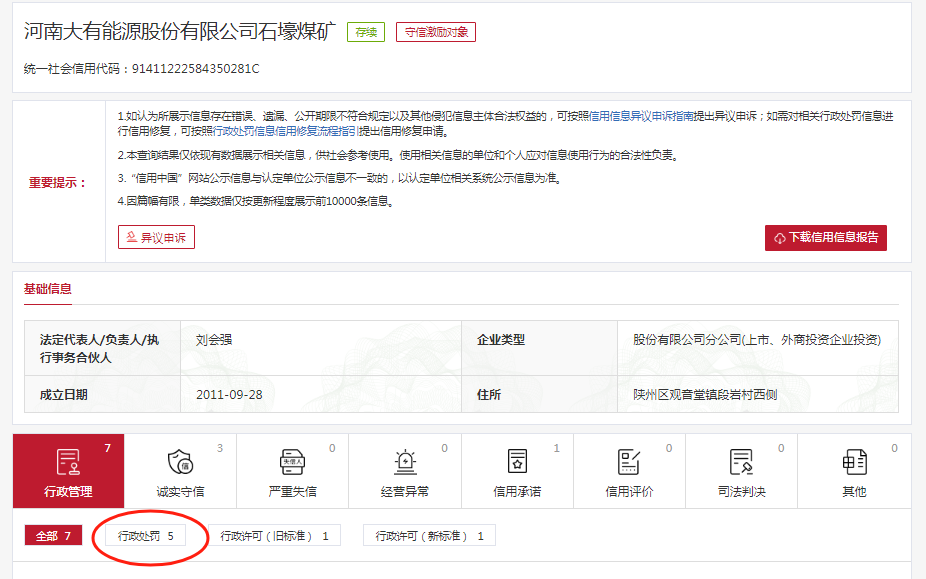
Task: Filter by 行政许可（新标准）
Action: 429,536
